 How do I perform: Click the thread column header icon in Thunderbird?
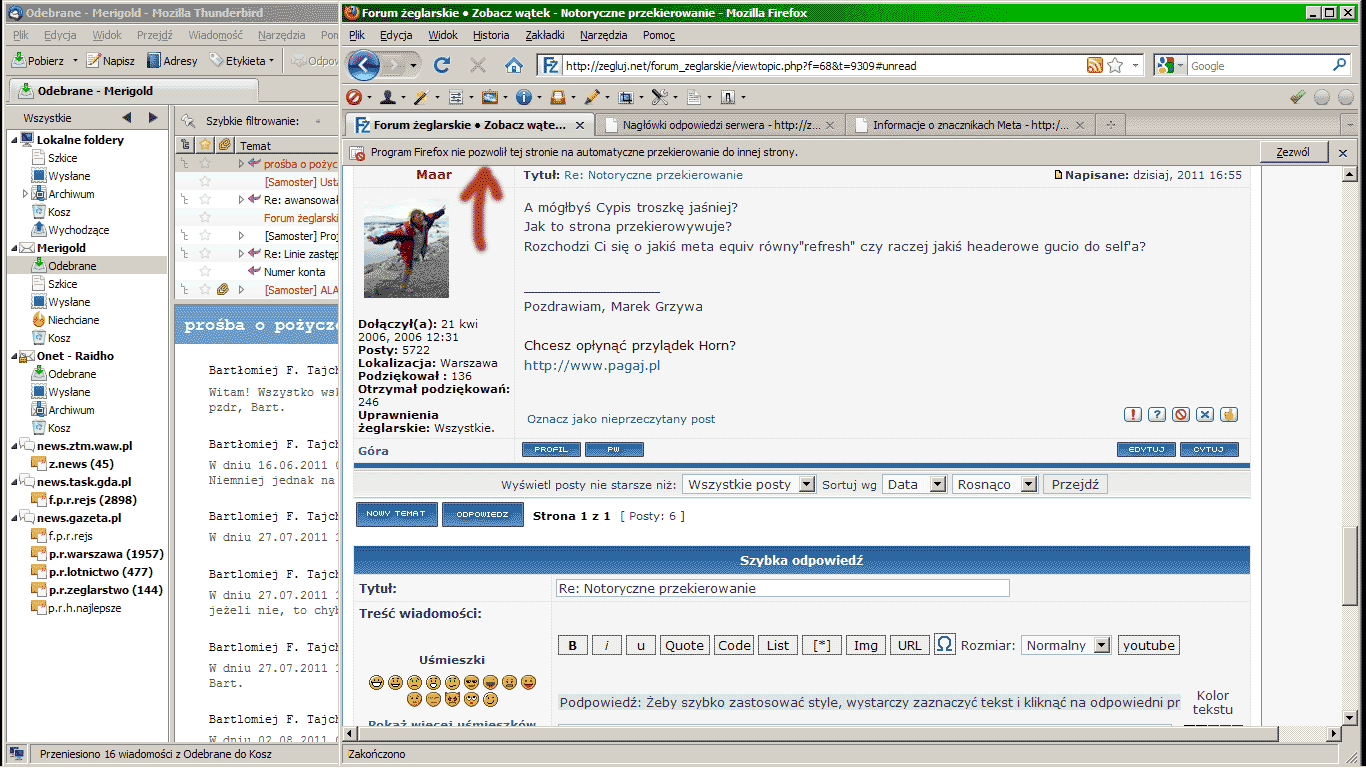pyautogui.click(x=184, y=146)
